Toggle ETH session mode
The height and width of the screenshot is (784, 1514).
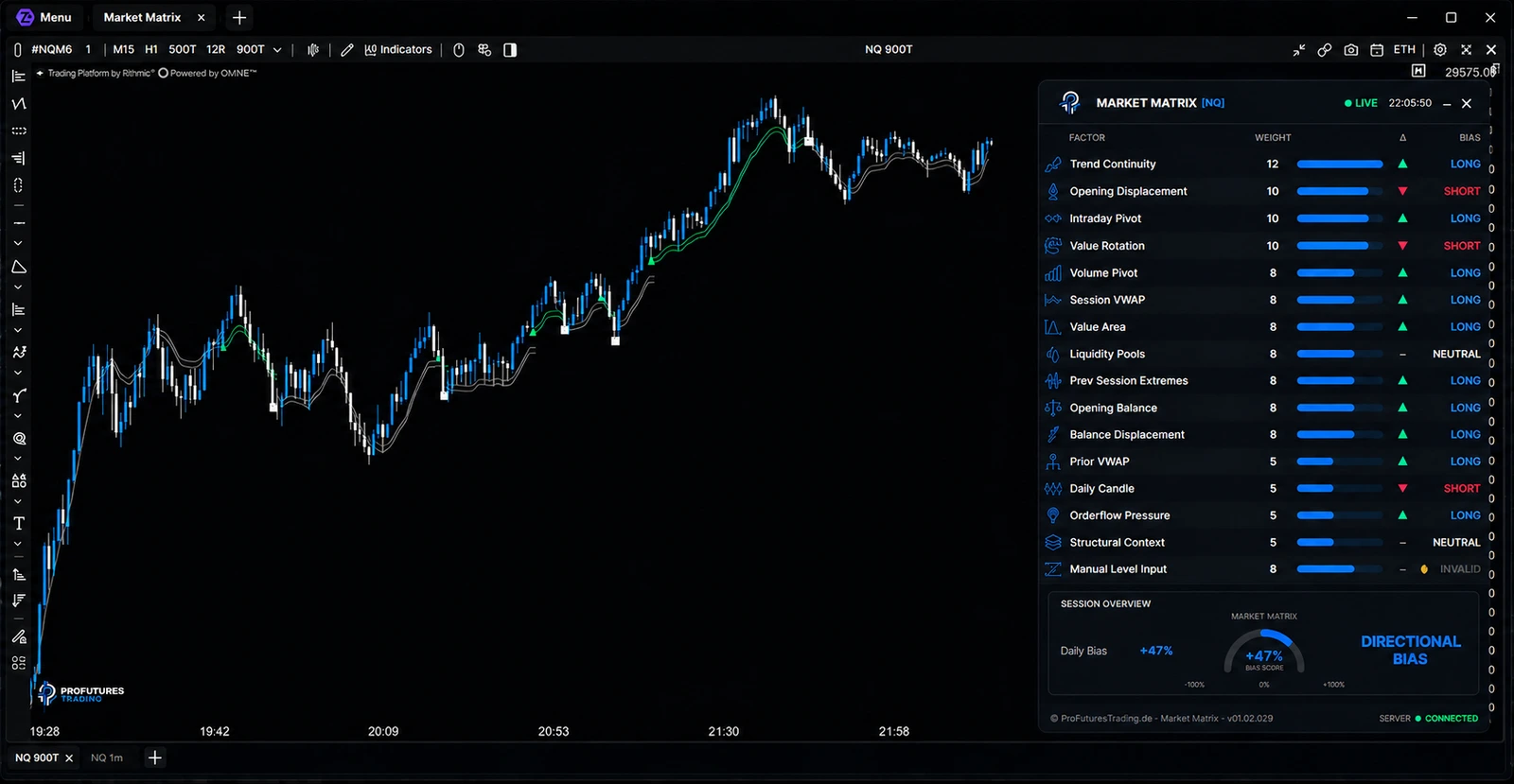tap(1404, 49)
